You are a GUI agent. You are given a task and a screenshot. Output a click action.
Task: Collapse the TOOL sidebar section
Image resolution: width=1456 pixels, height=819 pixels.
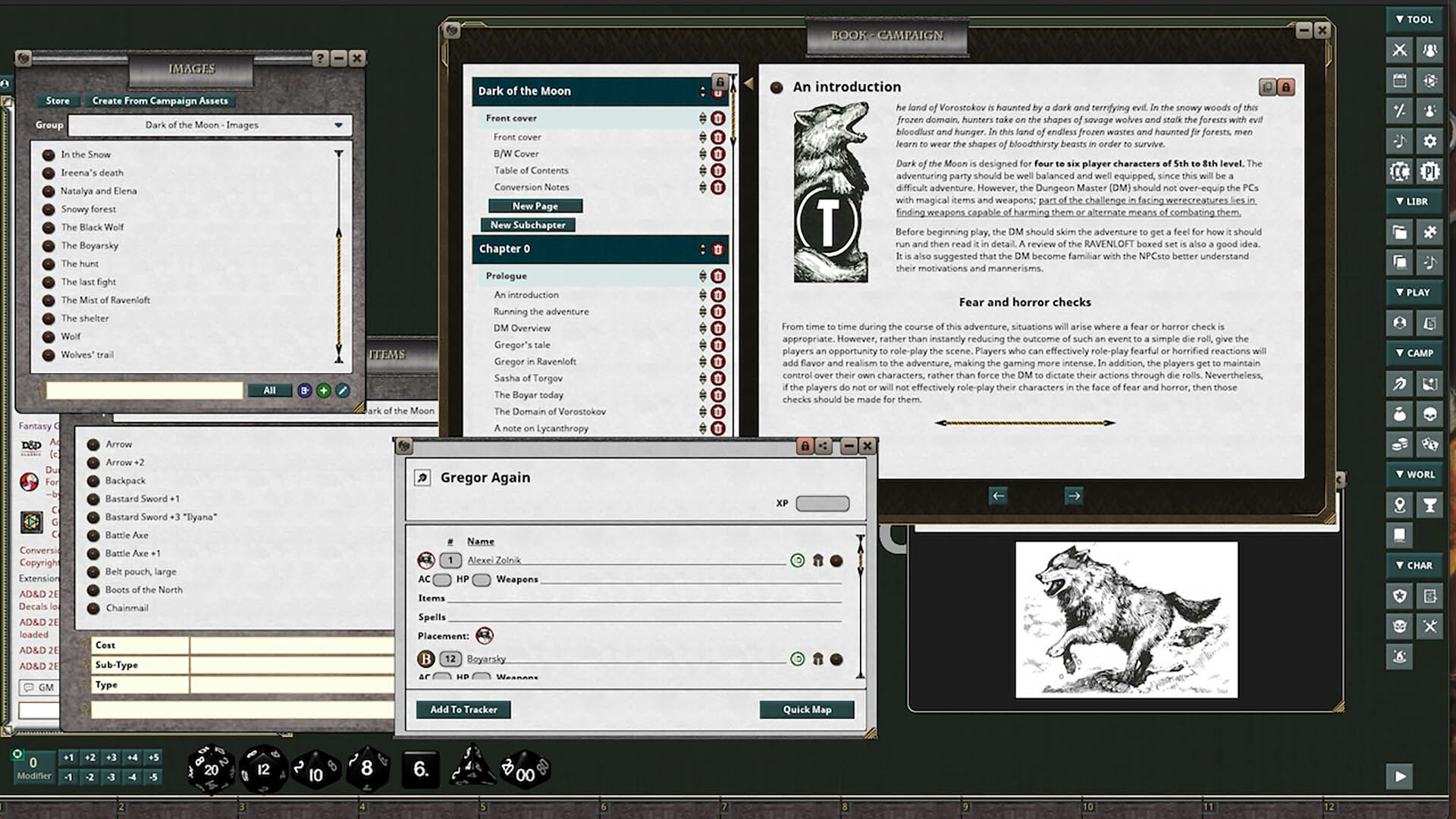tap(1414, 19)
